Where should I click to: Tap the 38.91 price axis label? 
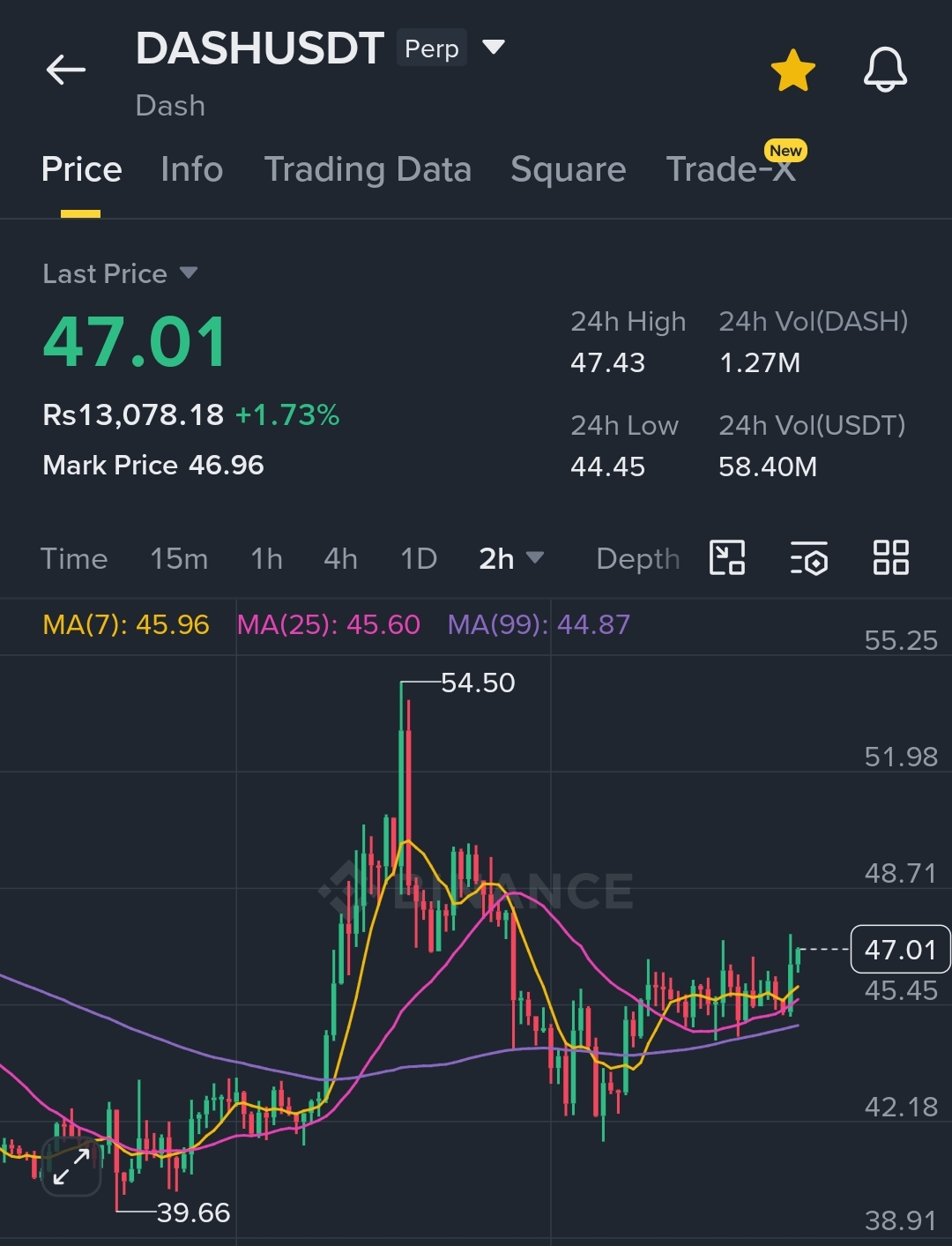point(901,1221)
